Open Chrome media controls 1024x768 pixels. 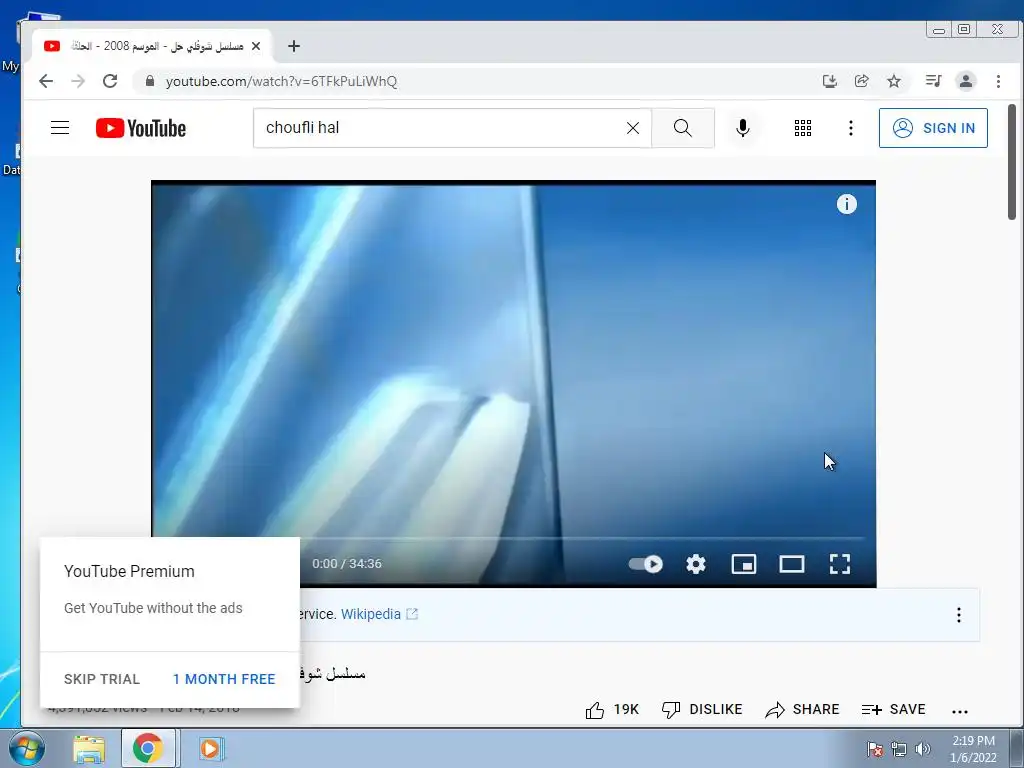tap(933, 81)
